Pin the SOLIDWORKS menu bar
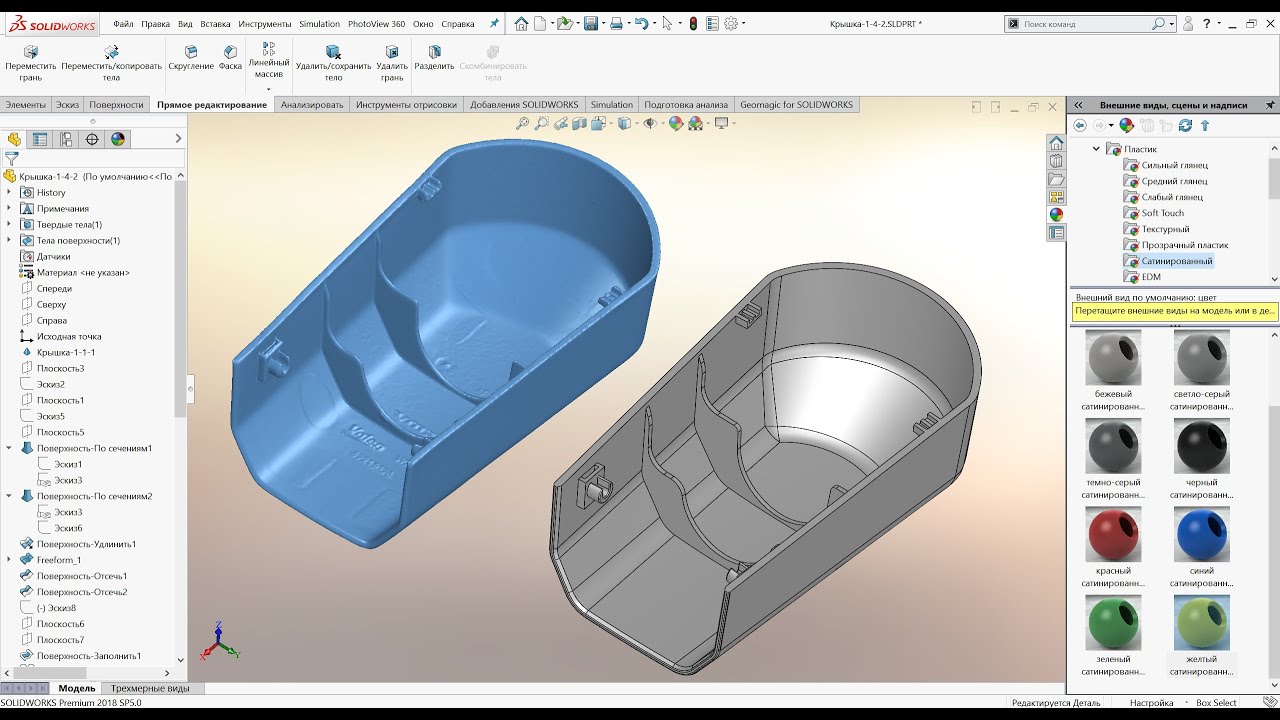Image resolution: width=1280 pixels, height=720 pixels. click(x=493, y=23)
